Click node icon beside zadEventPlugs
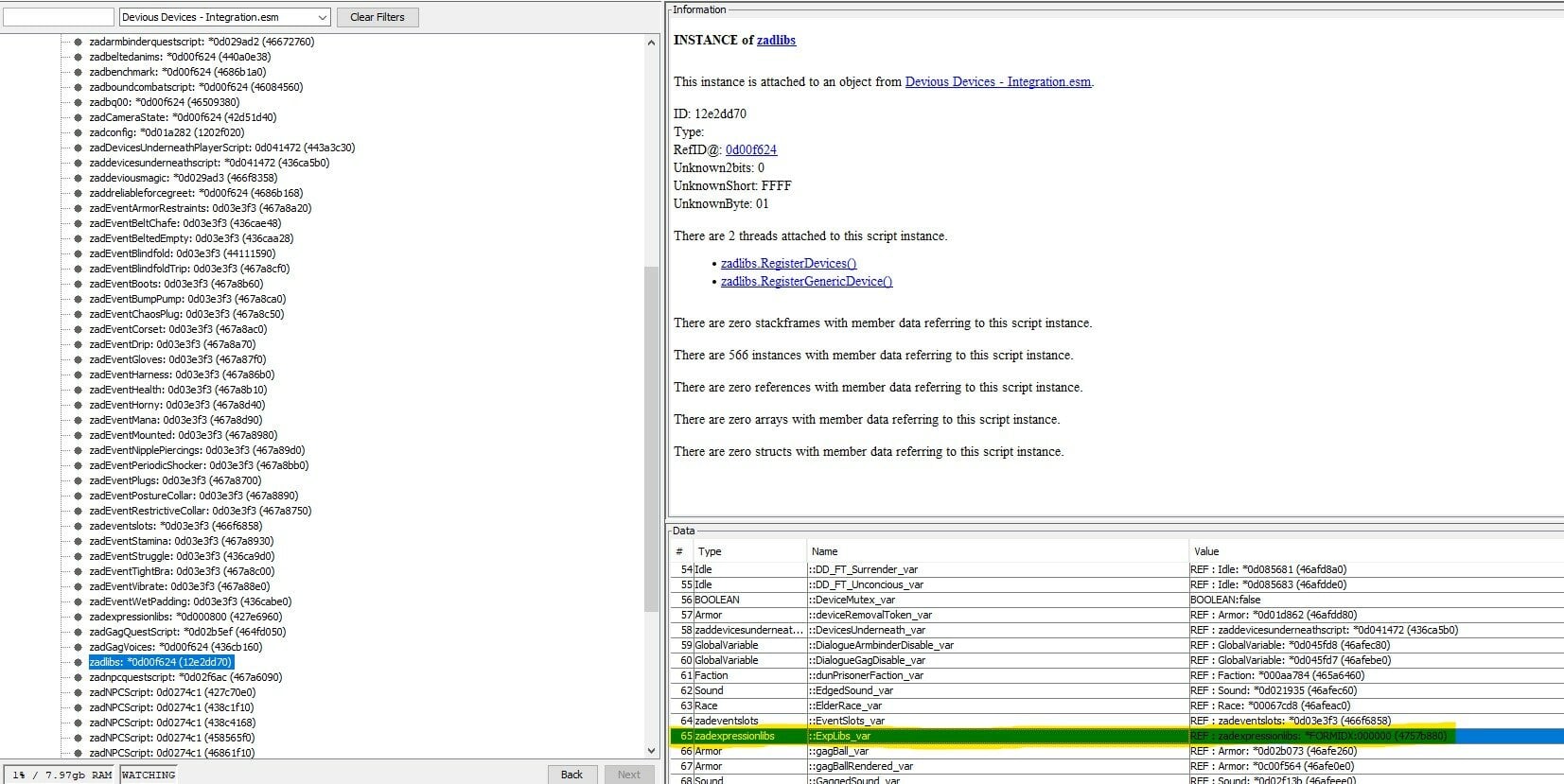Screen dimensions: 1564x784 coord(78,480)
